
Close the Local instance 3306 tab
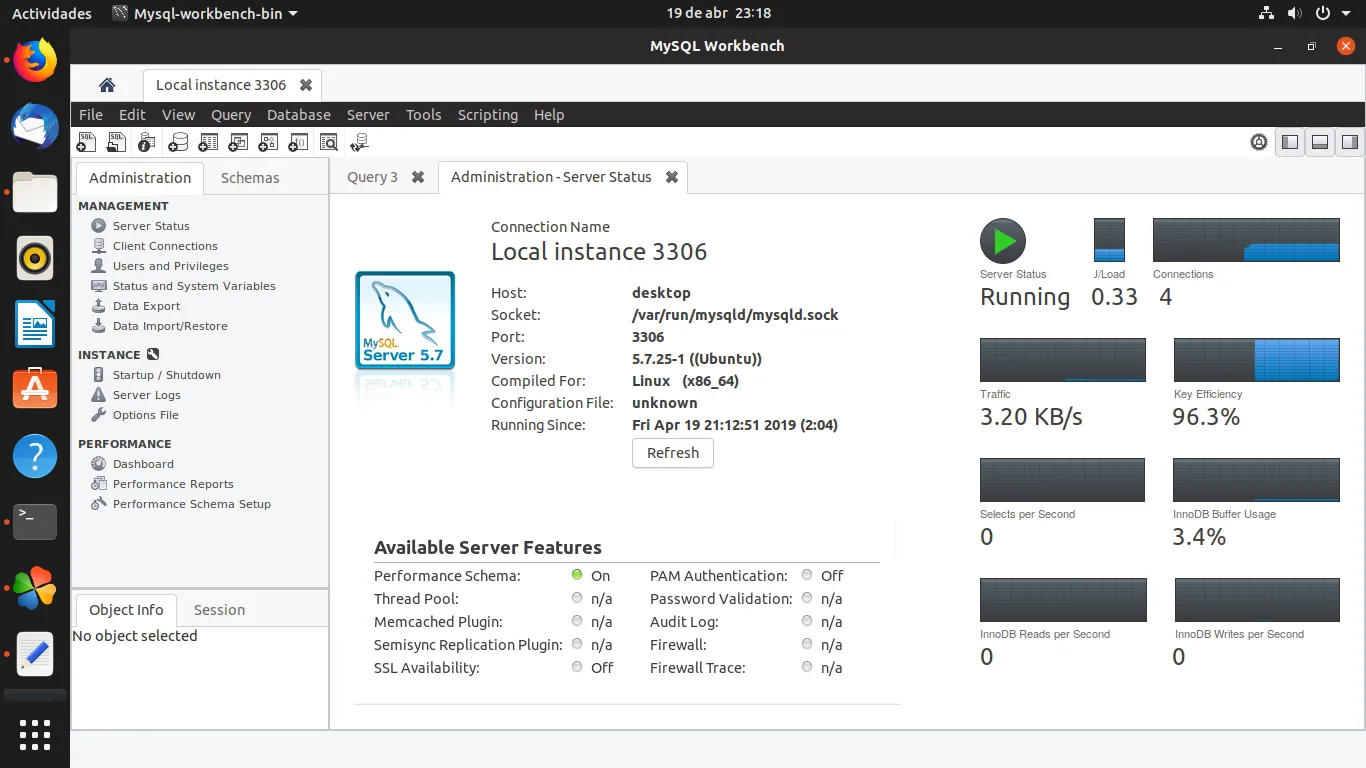pos(306,85)
